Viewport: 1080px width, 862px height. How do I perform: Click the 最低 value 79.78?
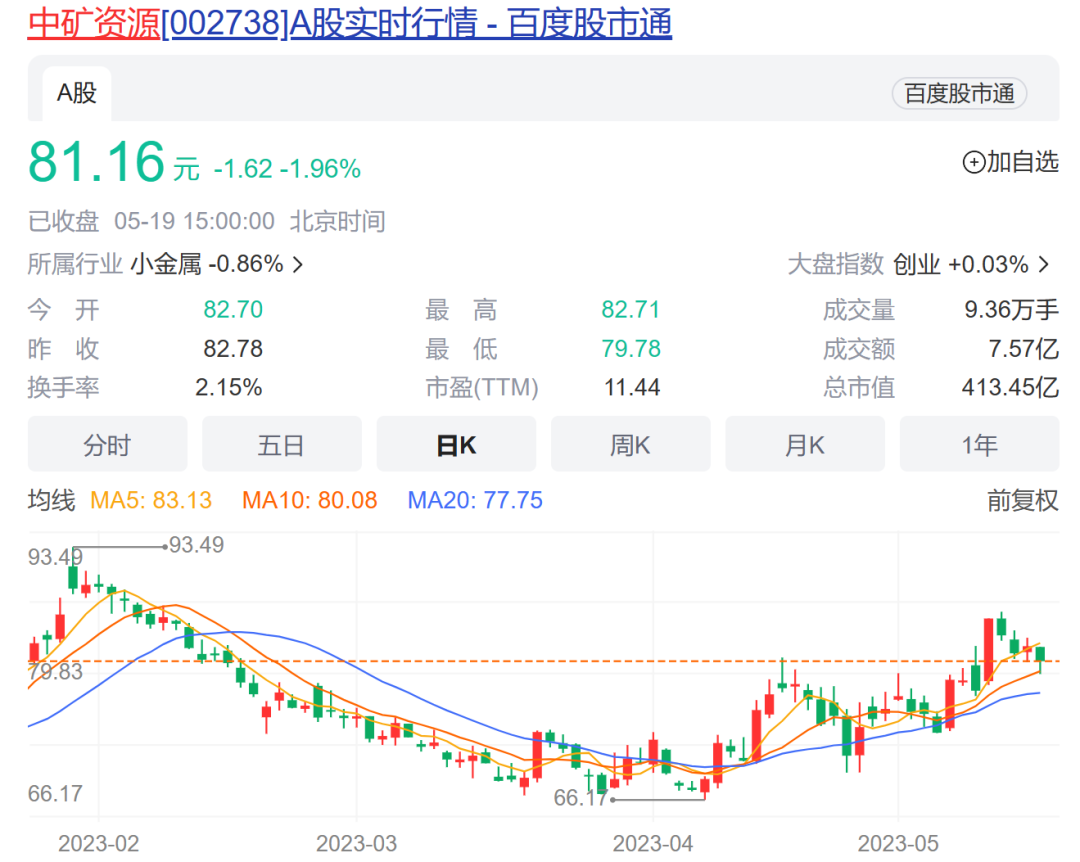[631, 349]
